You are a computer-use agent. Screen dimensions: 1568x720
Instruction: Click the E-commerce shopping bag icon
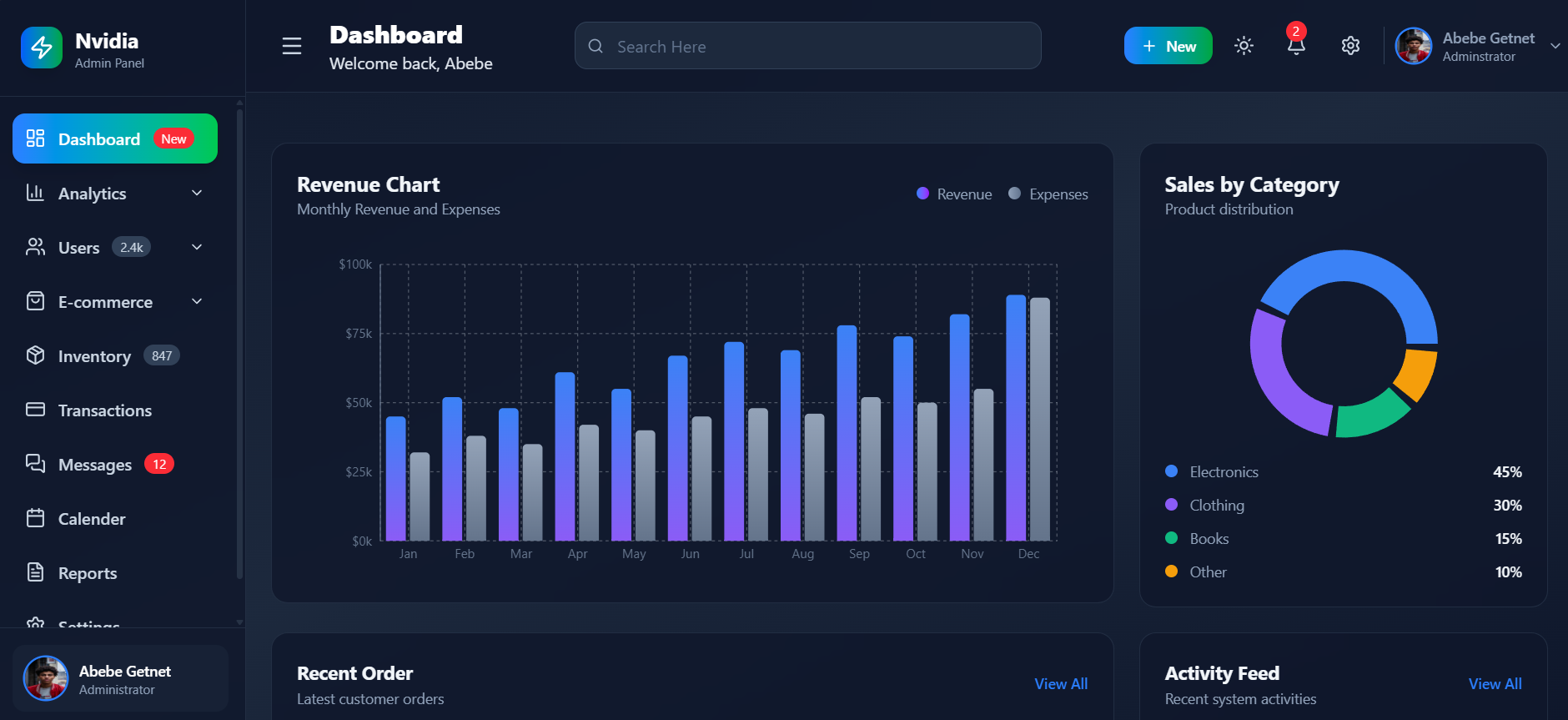pos(35,301)
